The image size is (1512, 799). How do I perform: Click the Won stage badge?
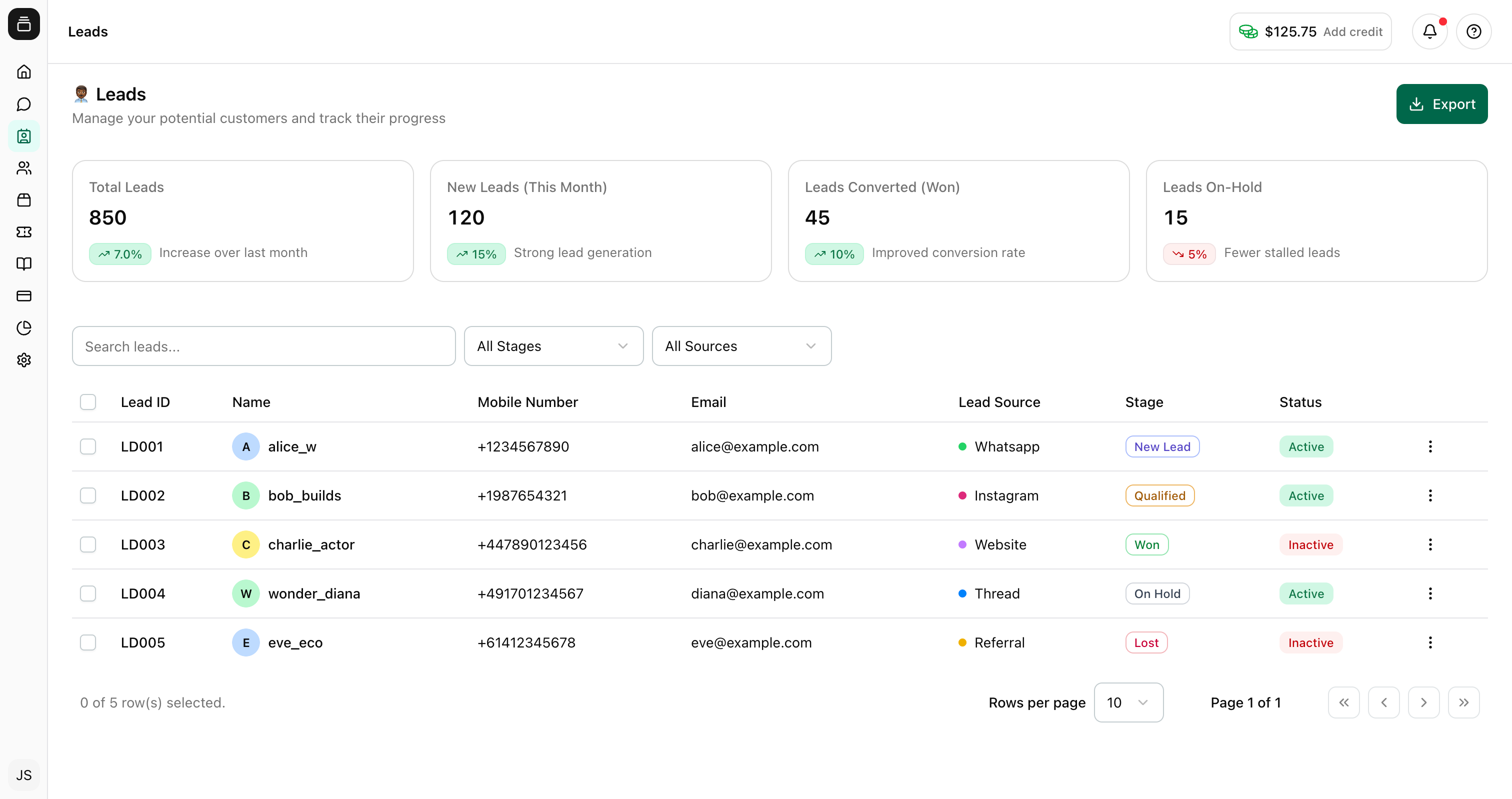pyautogui.click(x=1147, y=545)
